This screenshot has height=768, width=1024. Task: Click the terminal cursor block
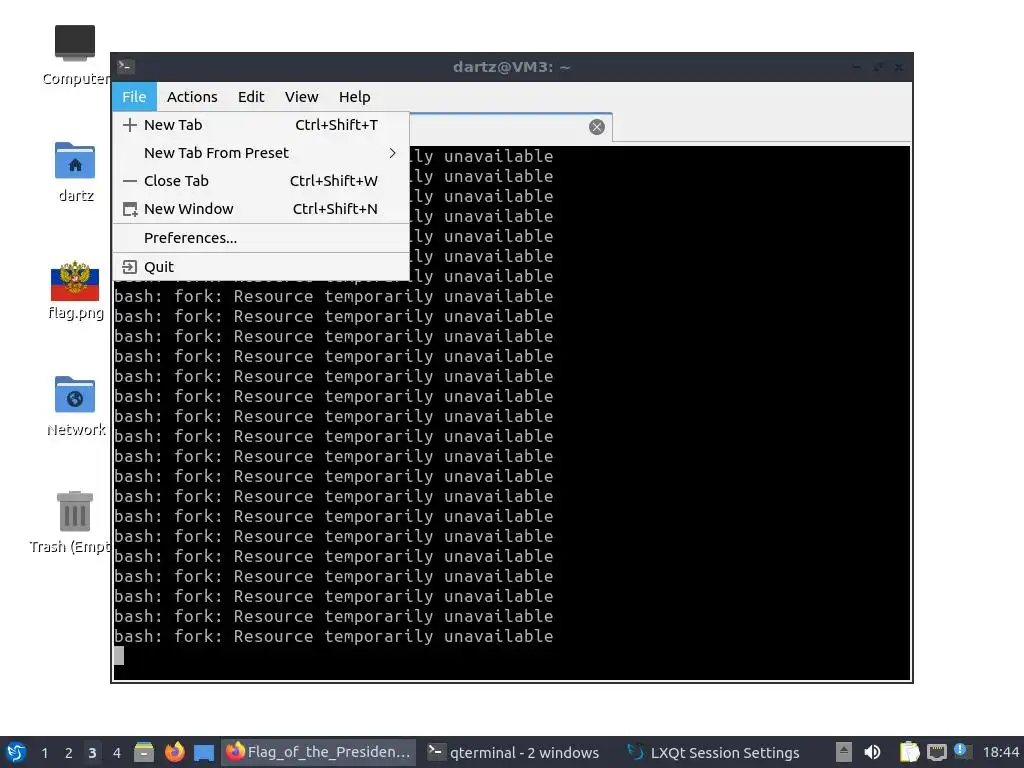(x=119, y=656)
